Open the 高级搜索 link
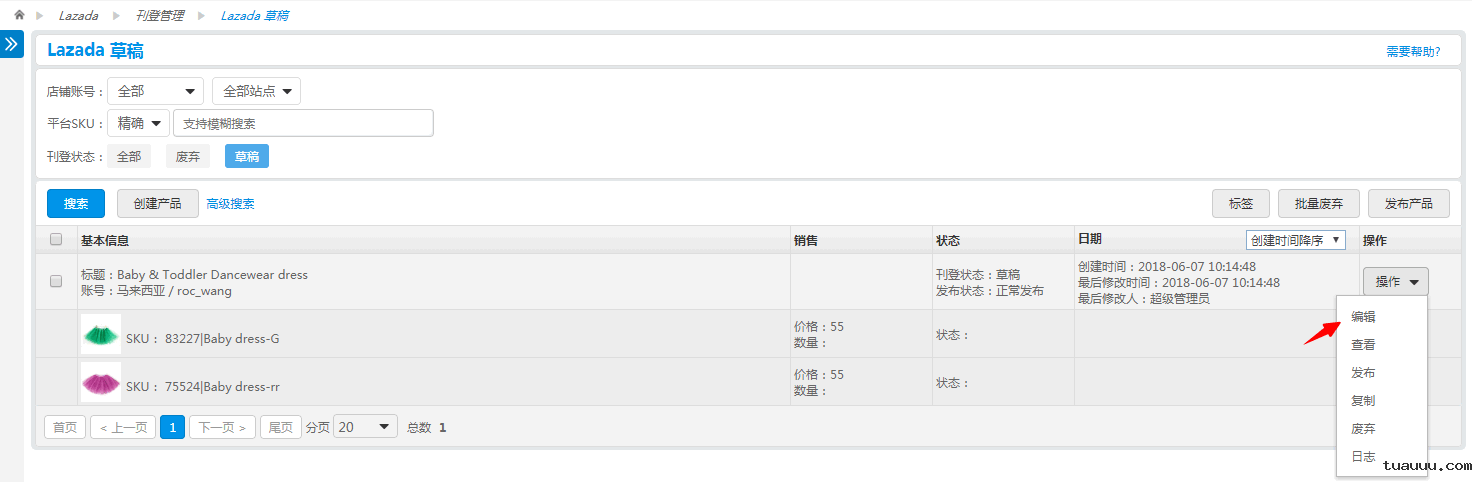Screen dimensions: 1473x482 coord(230,204)
